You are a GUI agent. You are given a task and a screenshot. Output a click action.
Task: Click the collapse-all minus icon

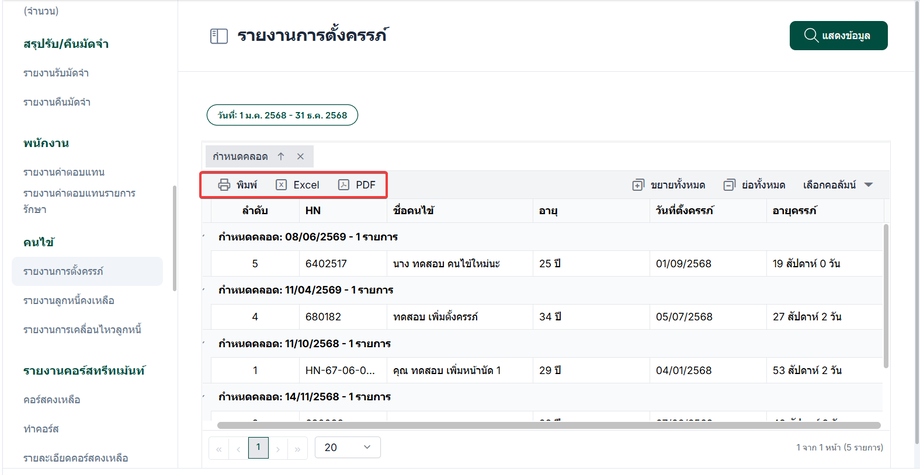[x=729, y=185]
